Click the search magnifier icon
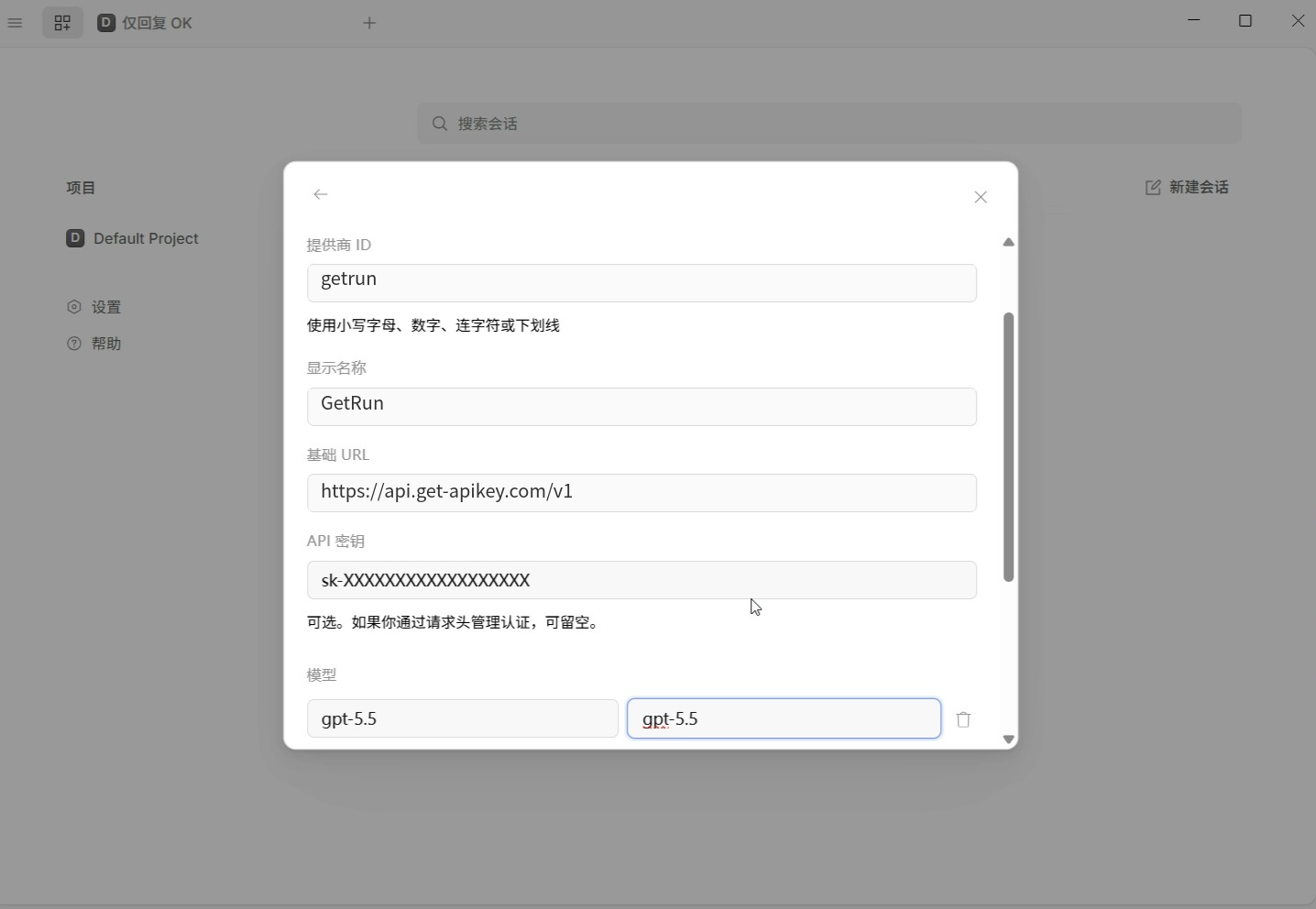Screen dimensions: 1316x909 click(x=440, y=124)
